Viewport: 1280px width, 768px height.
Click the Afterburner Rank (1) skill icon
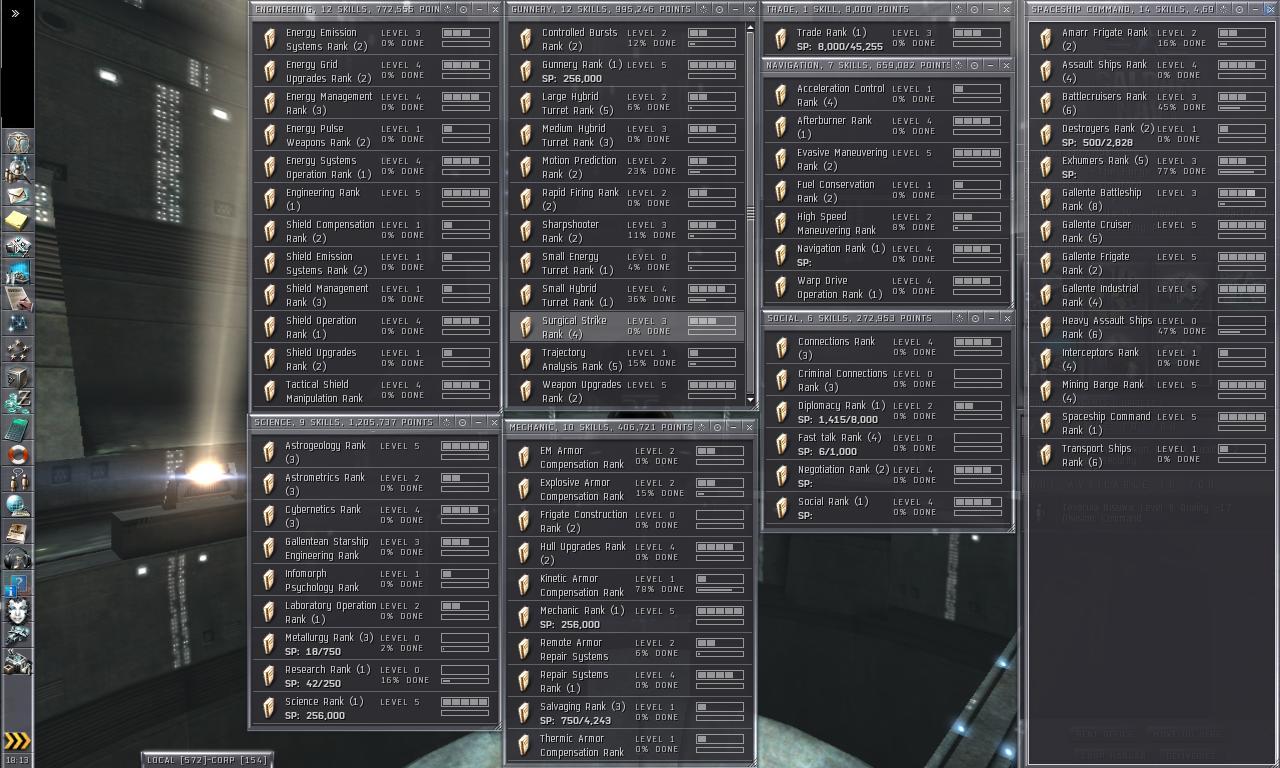(x=780, y=127)
